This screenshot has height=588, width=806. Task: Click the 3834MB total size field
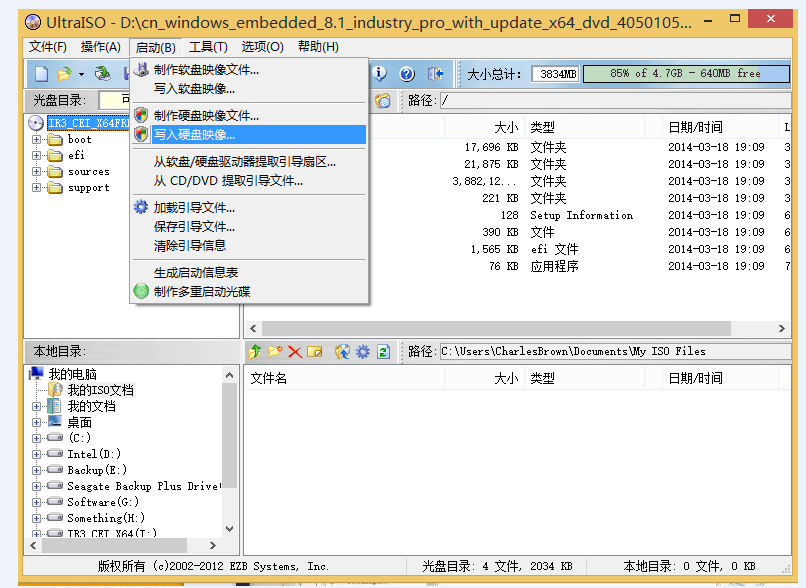[555, 74]
